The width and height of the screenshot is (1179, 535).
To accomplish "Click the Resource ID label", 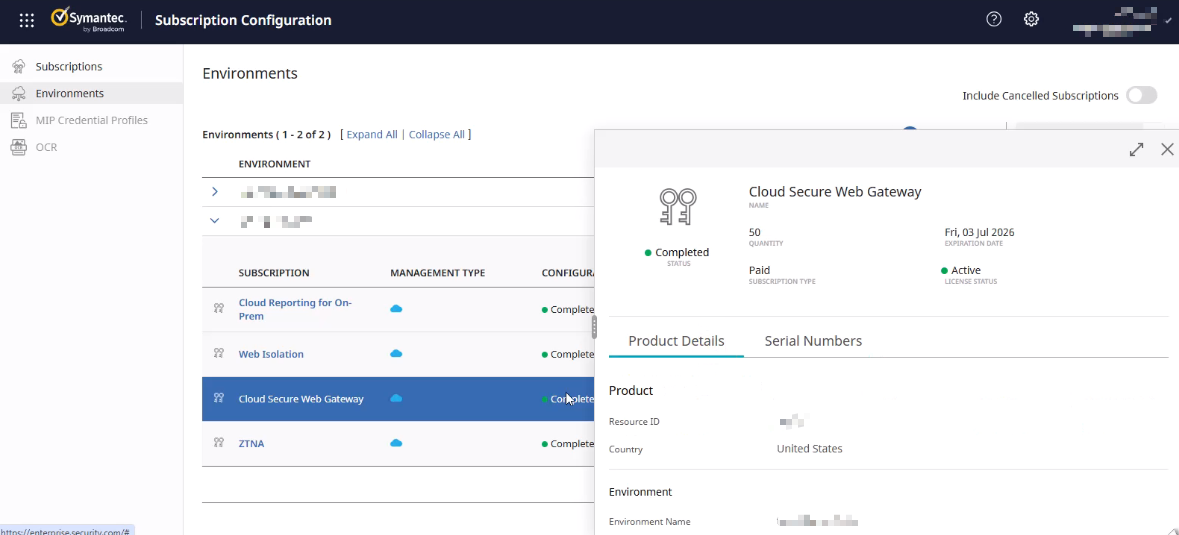I will click(634, 422).
